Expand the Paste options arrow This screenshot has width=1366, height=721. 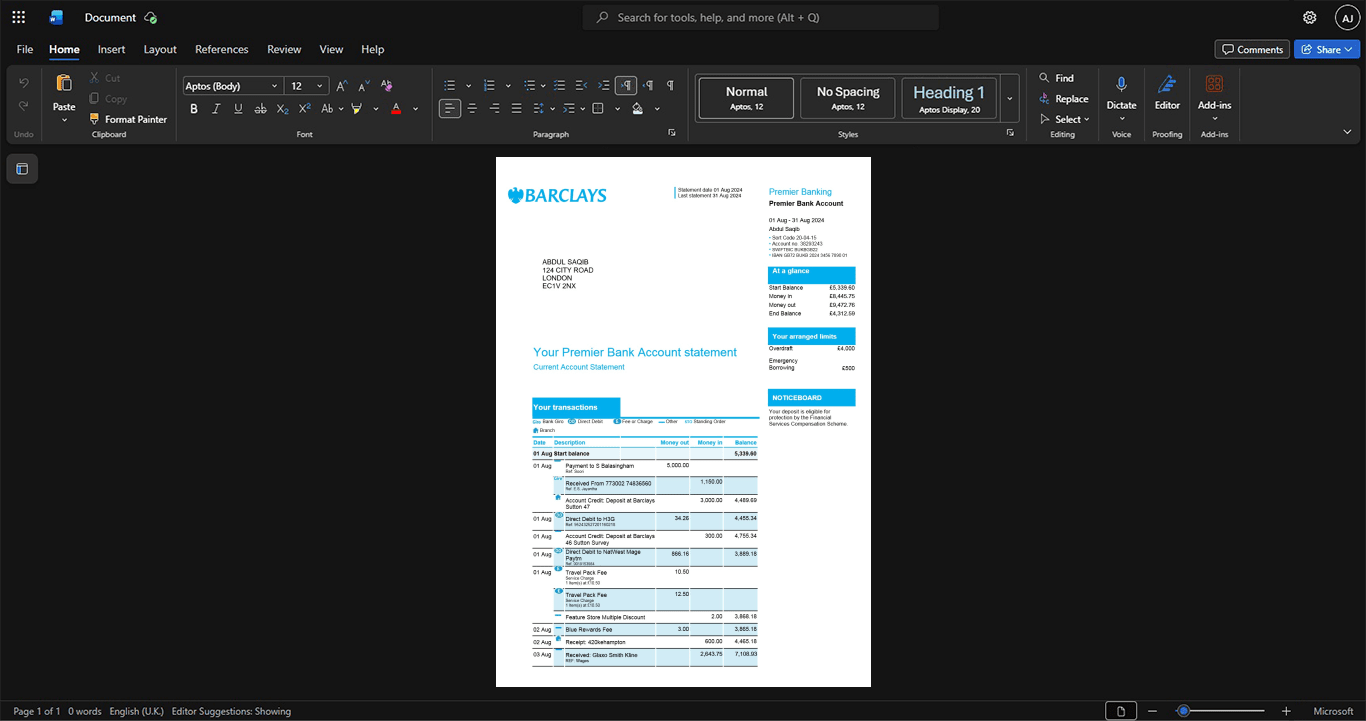tap(64, 120)
